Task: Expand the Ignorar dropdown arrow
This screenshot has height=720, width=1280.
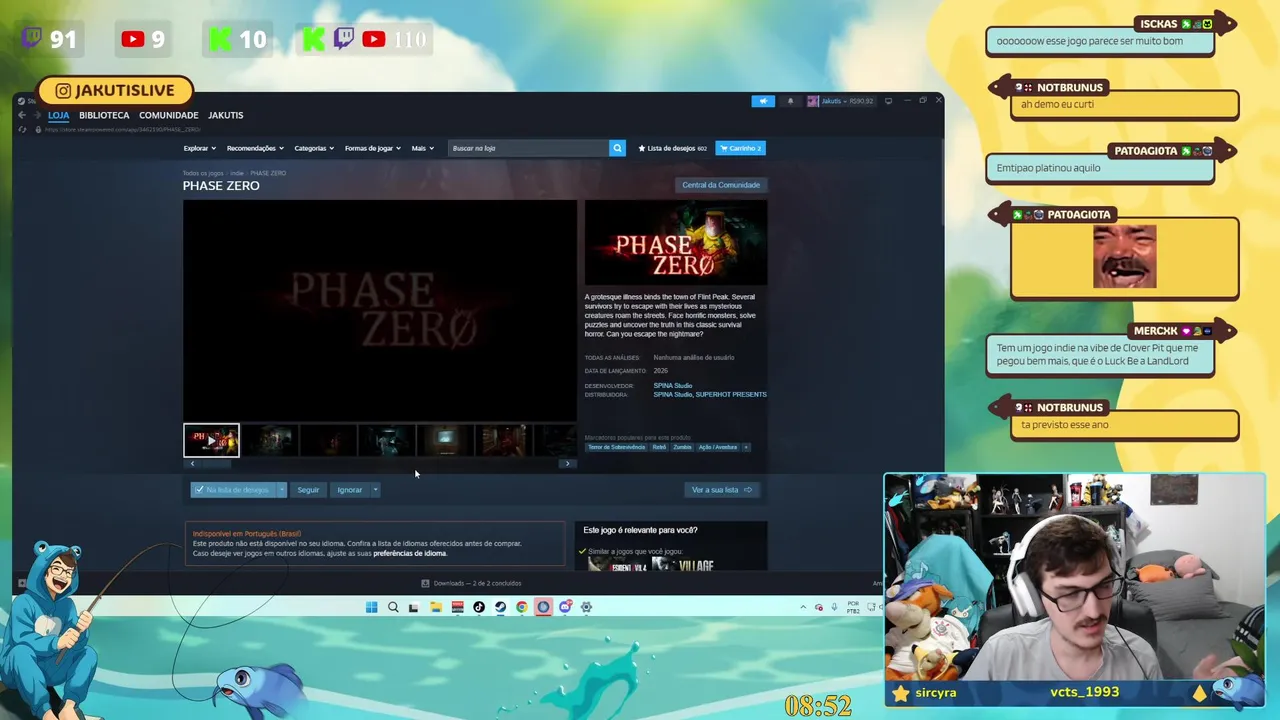Action: tap(375, 490)
